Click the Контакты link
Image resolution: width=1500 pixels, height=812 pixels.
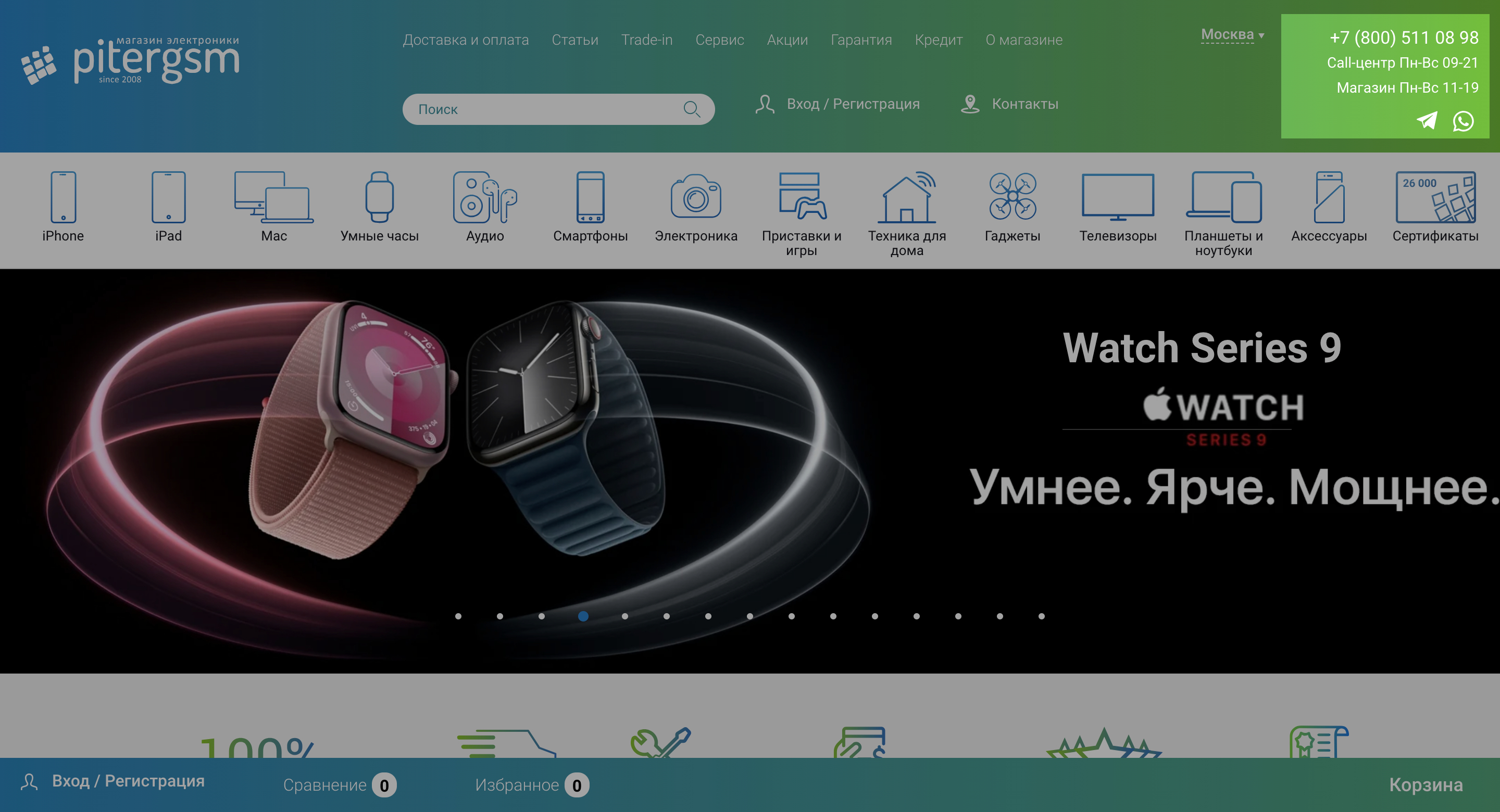[1025, 104]
